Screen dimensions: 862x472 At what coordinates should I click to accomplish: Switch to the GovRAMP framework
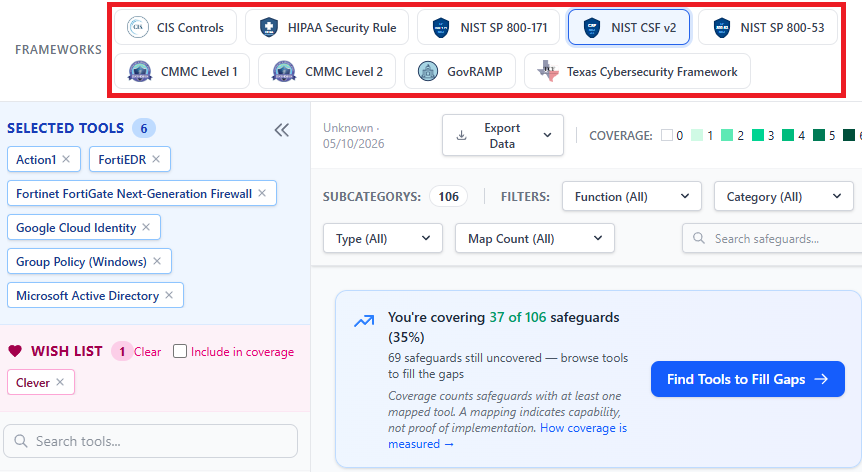coord(460,71)
